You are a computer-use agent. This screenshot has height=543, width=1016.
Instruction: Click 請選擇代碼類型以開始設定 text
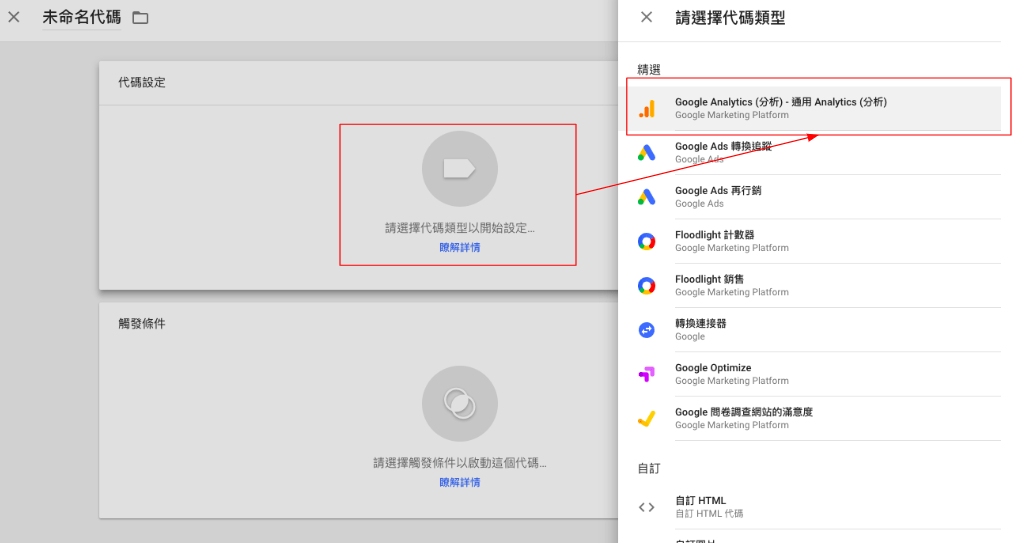click(459, 228)
